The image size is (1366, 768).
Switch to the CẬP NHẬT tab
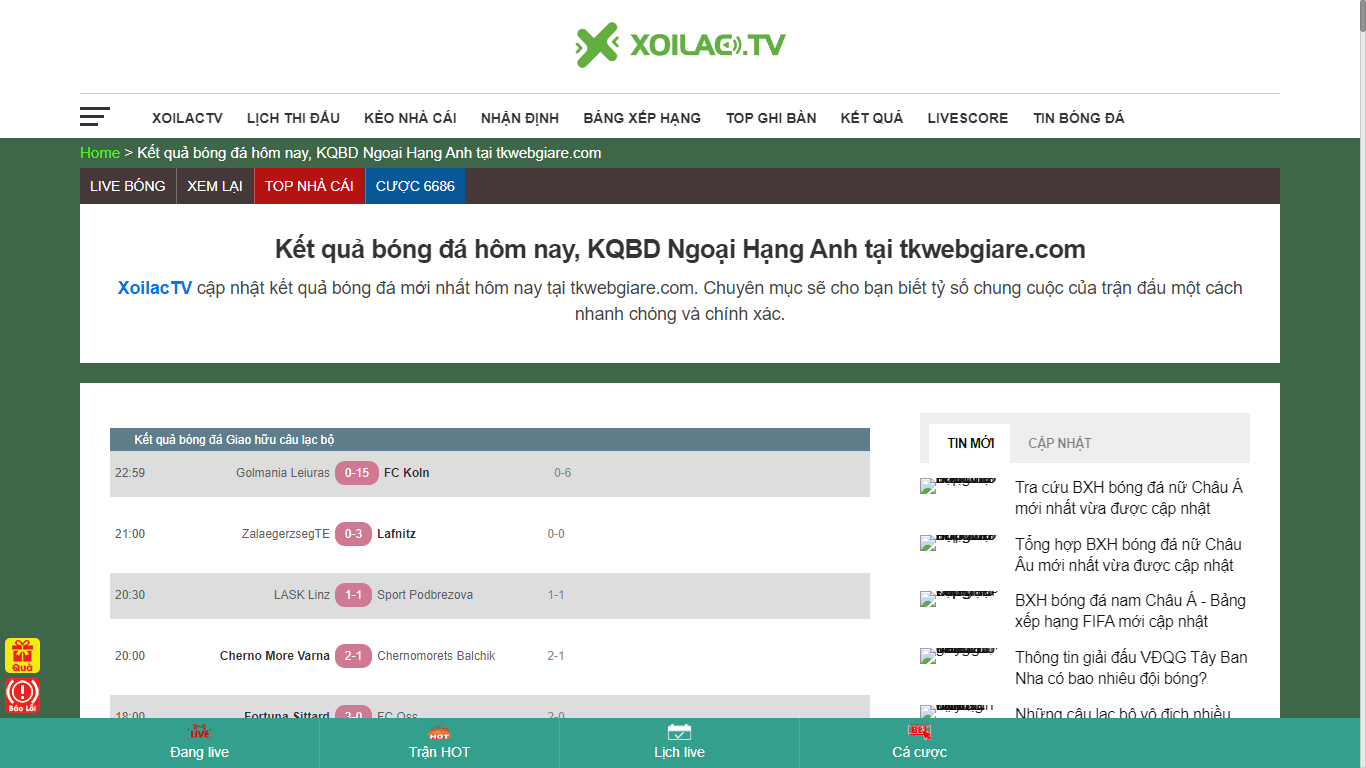click(x=1060, y=443)
